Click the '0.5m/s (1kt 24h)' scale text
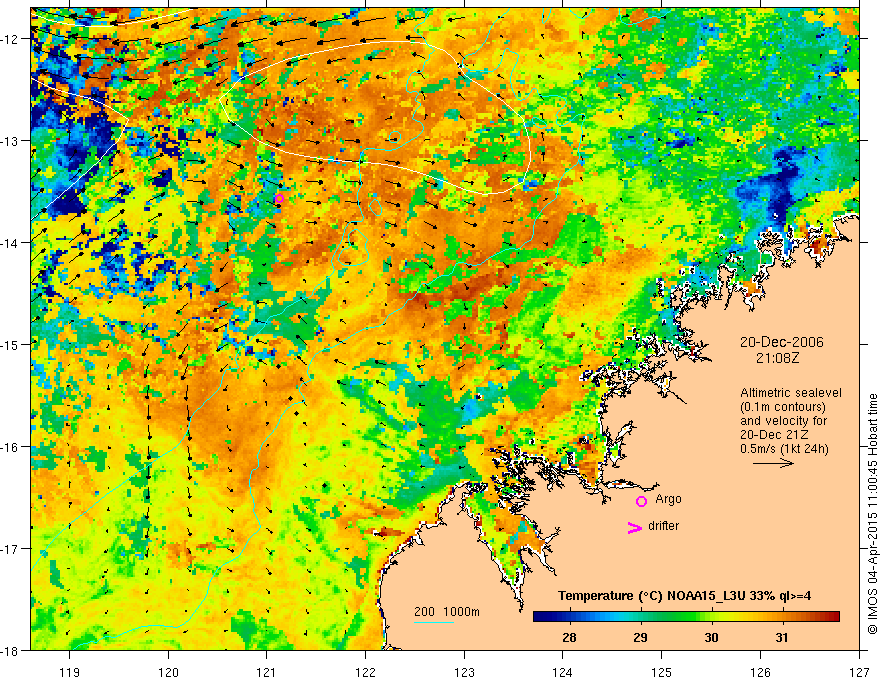This screenshot has height=680, width=880. [x=784, y=449]
